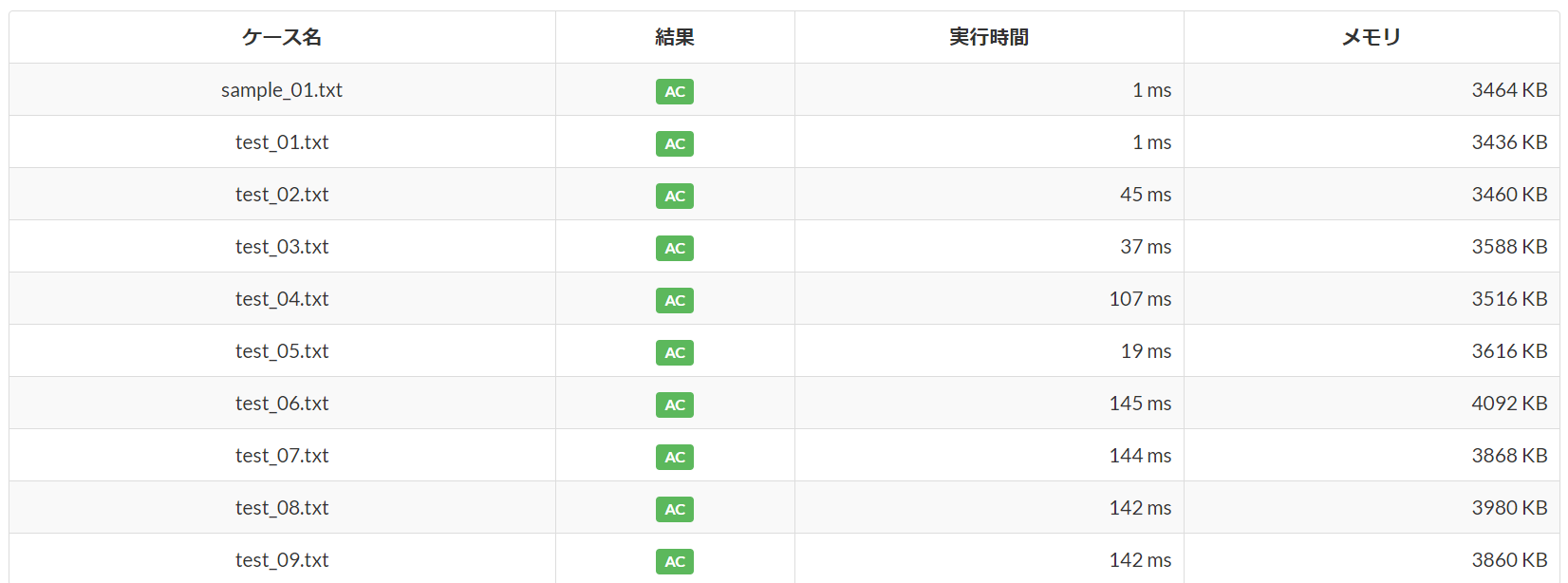Click the 107 ms execution time
Image resolution: width=1568 pixels, height=583 pixels.
1140,299
